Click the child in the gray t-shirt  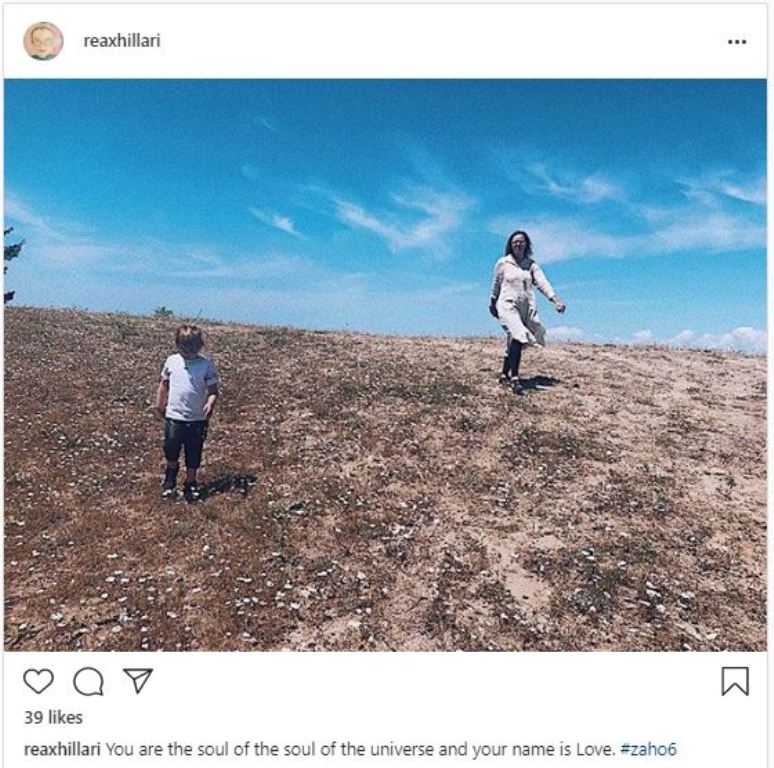tap(187, 413)
